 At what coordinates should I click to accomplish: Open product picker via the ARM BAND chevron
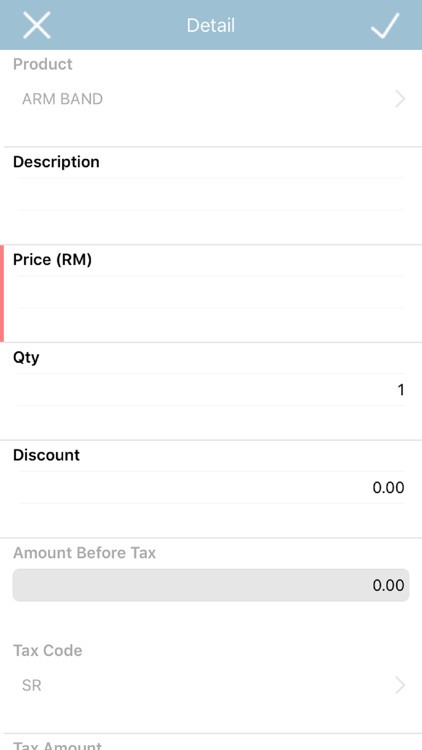pyautogui.click(x=400, y=99)
